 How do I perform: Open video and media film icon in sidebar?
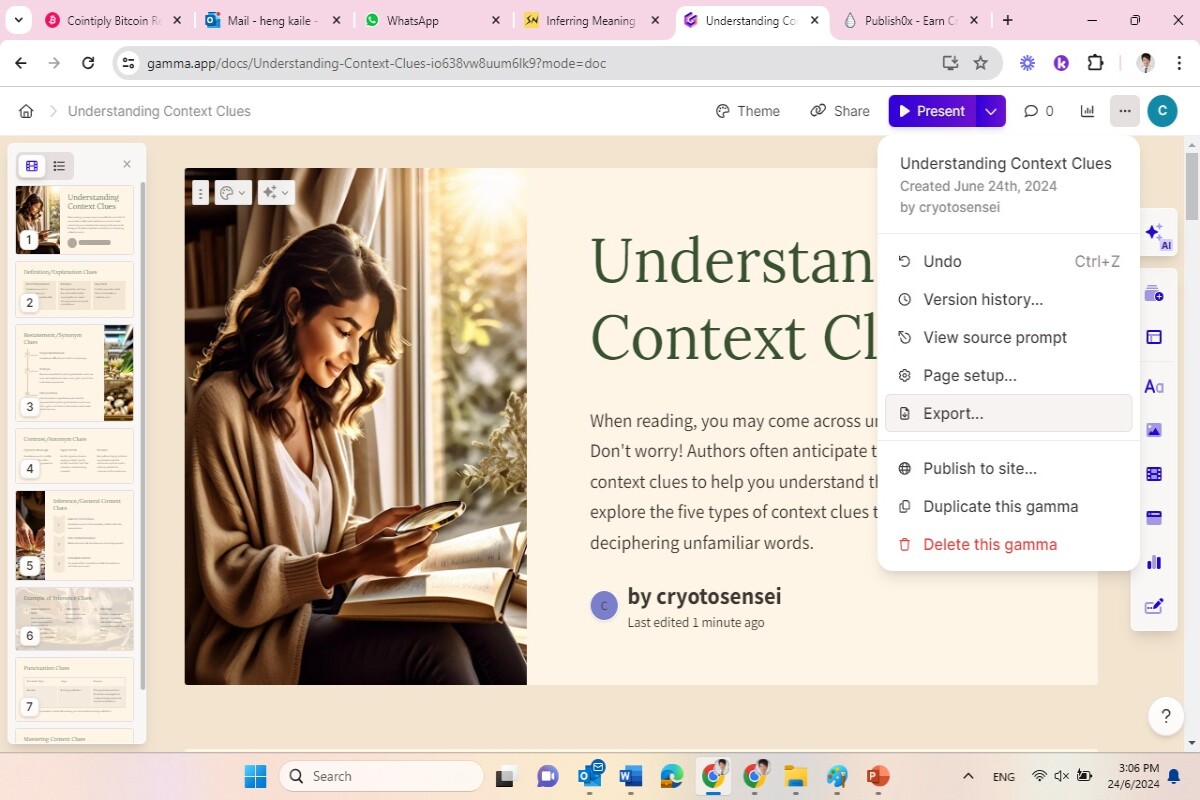click(x=1154, y=474)
